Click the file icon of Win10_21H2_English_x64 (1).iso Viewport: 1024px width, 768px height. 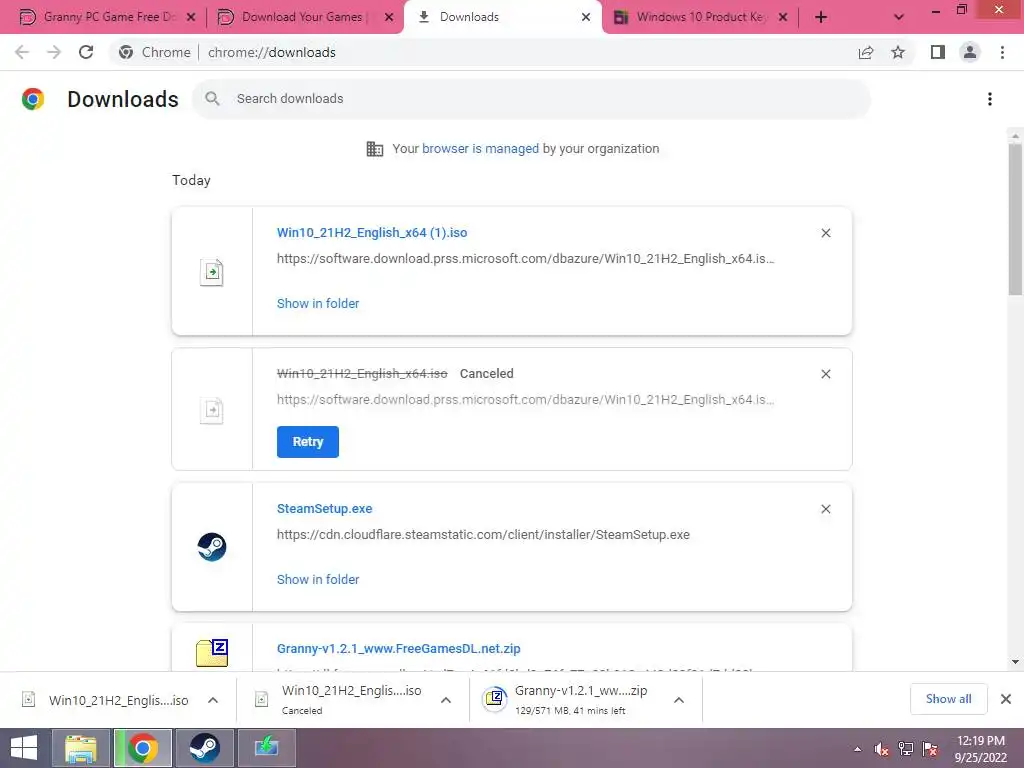coord(212,272)
